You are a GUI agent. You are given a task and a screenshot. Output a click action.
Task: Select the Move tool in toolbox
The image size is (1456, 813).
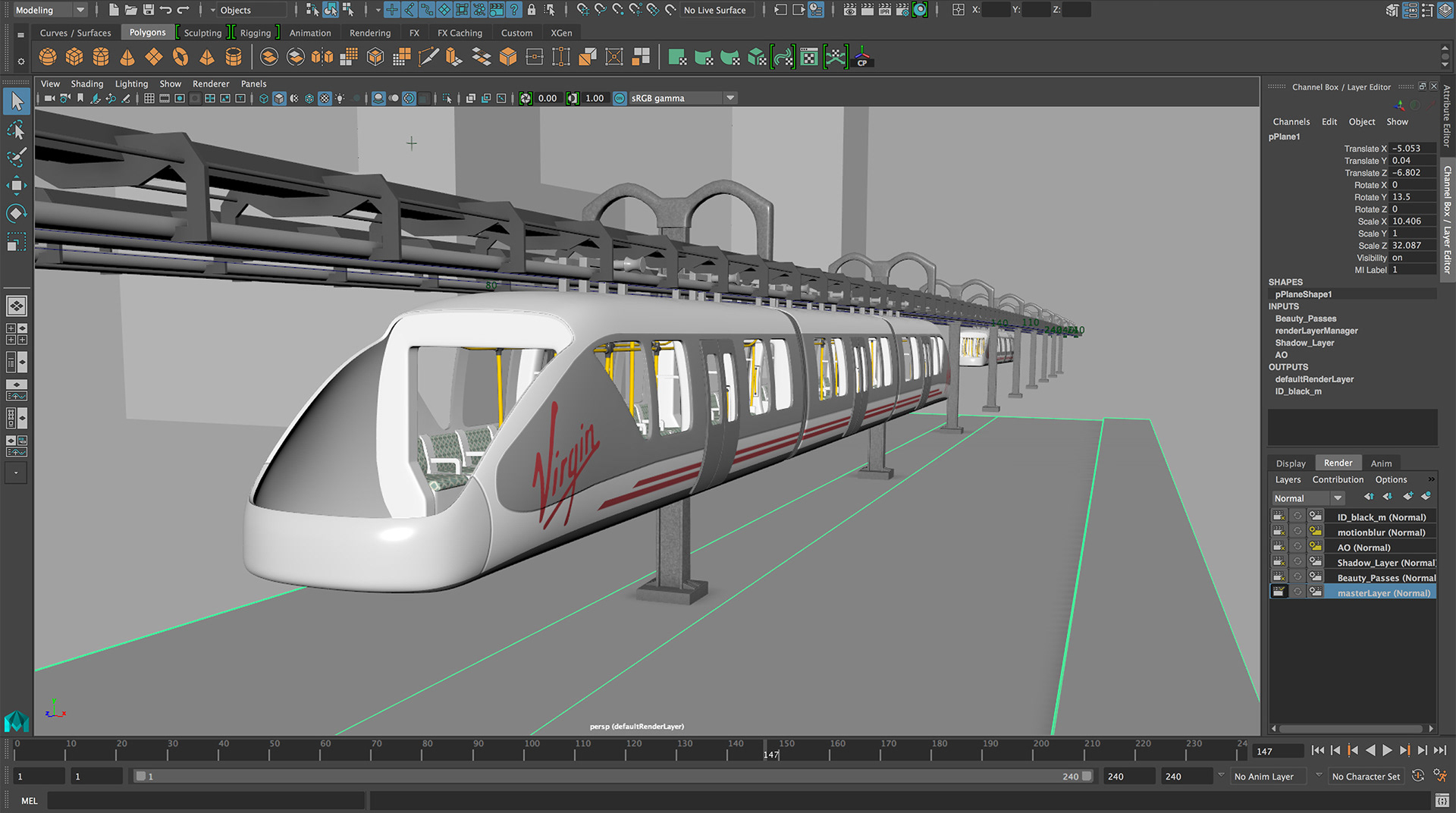[x=17, y=186]
